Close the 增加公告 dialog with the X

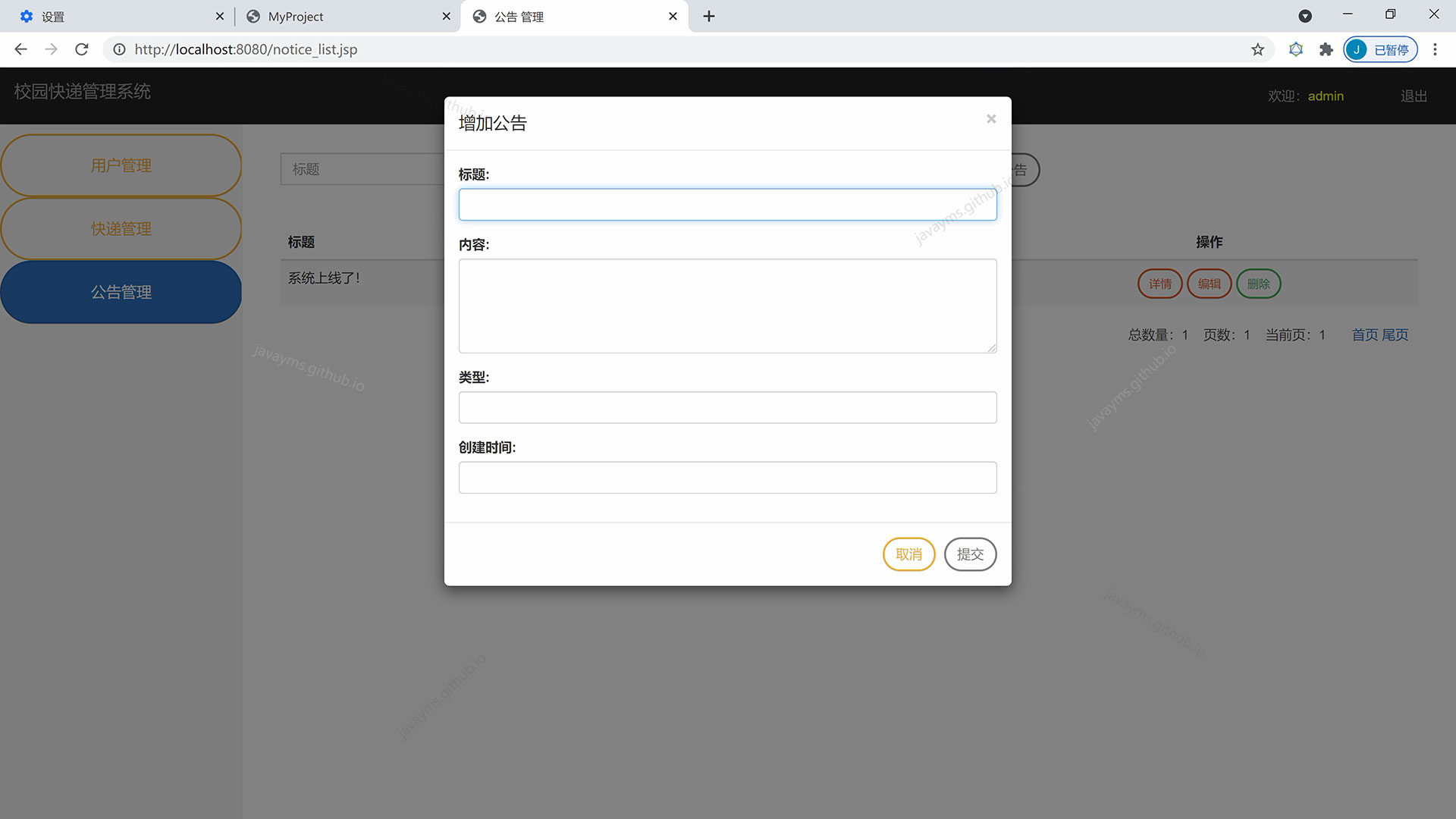click(991, 118)
